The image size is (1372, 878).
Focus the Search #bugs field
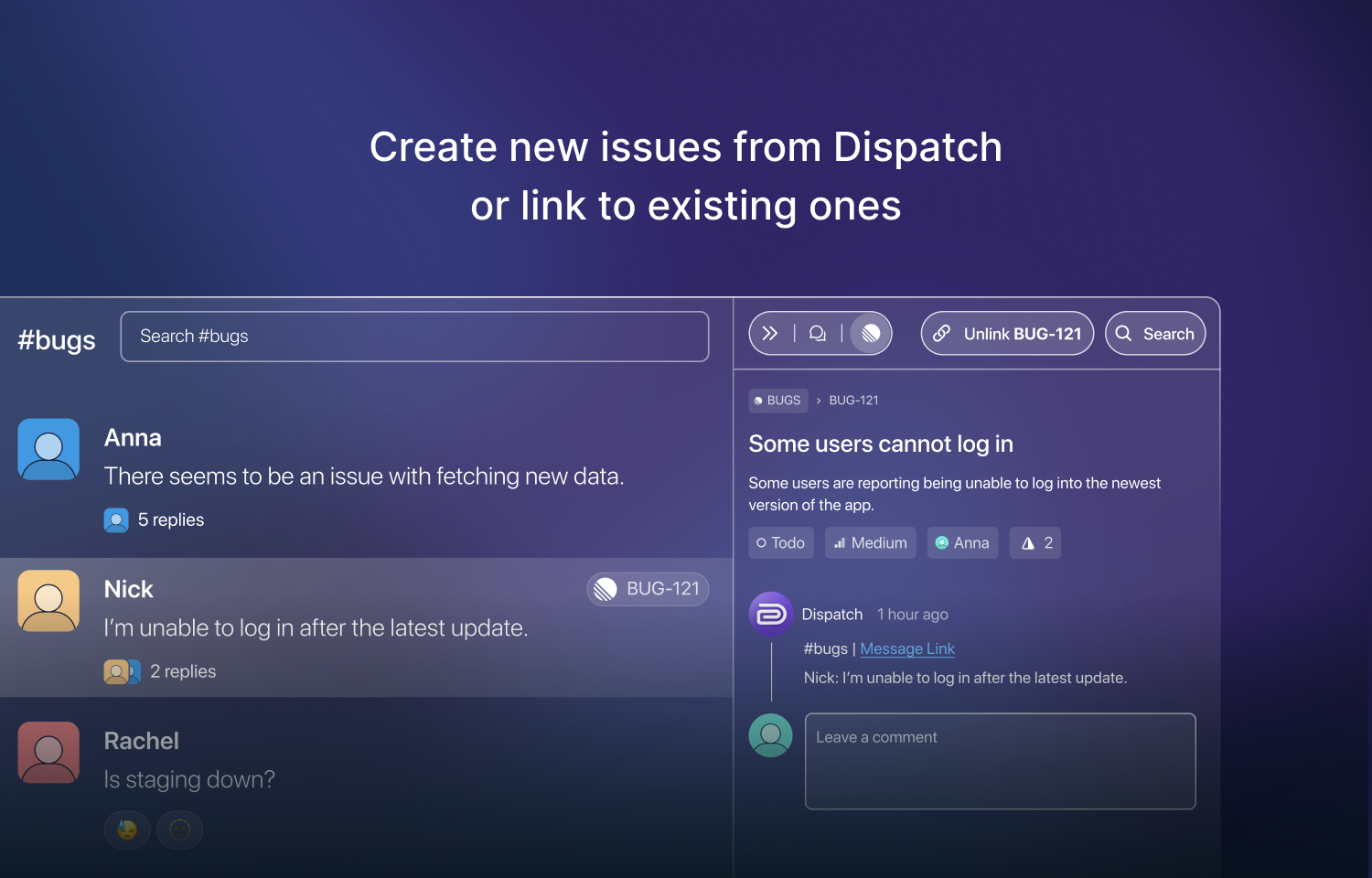point(414,337)
